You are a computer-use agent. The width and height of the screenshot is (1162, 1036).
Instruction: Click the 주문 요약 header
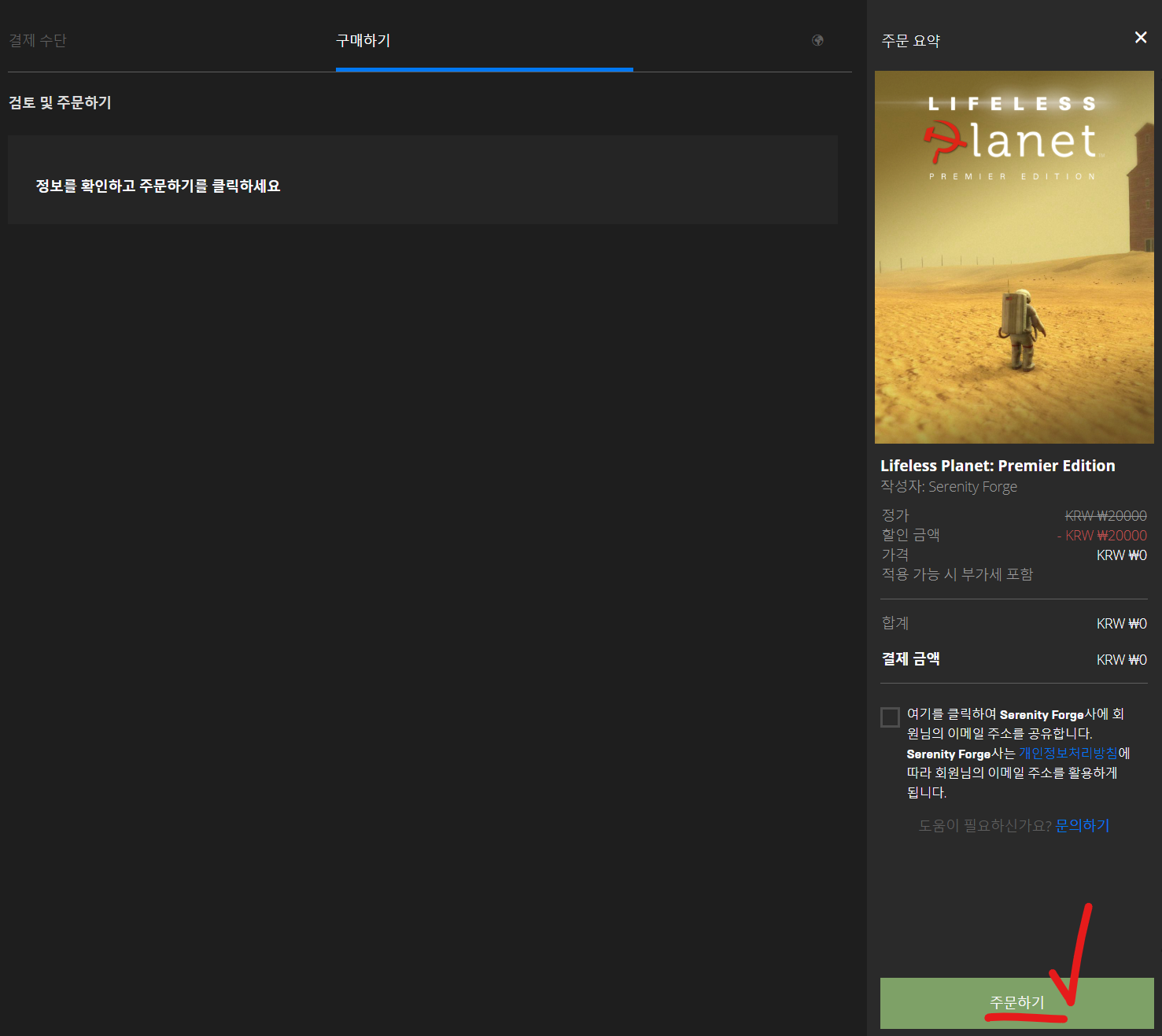point(911,41)
